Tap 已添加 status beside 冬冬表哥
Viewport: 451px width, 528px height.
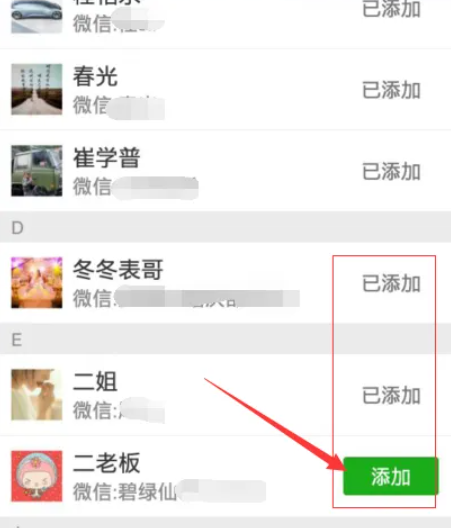(391, 283)
